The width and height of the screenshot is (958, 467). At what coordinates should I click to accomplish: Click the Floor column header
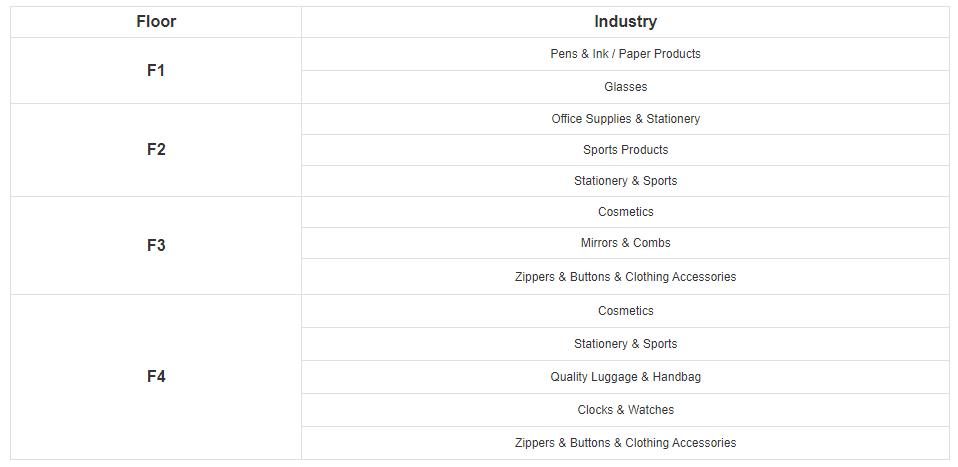156,22
